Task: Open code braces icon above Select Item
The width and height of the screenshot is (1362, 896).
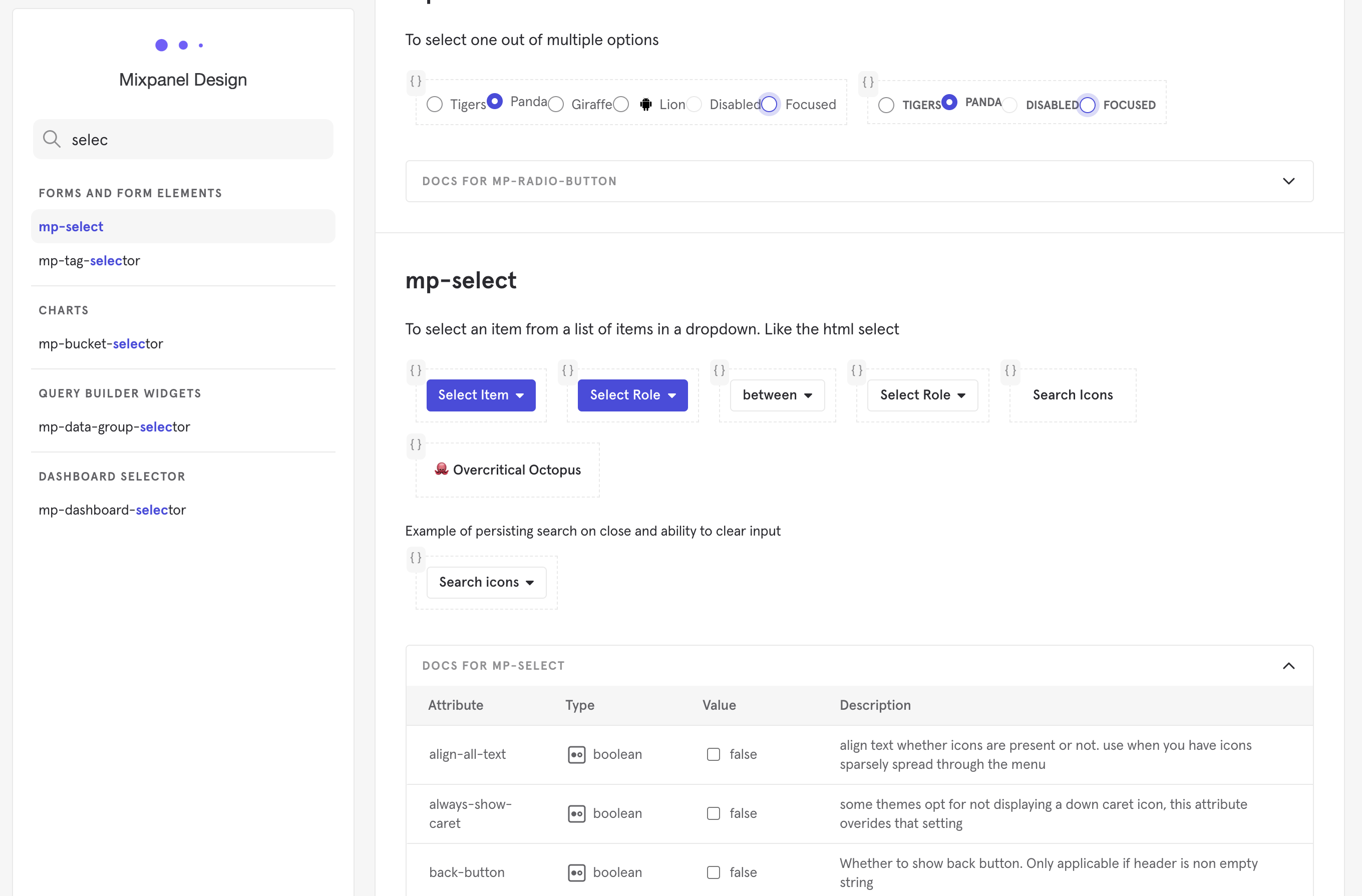Action: pyautogui.click(x=416, y=370)
